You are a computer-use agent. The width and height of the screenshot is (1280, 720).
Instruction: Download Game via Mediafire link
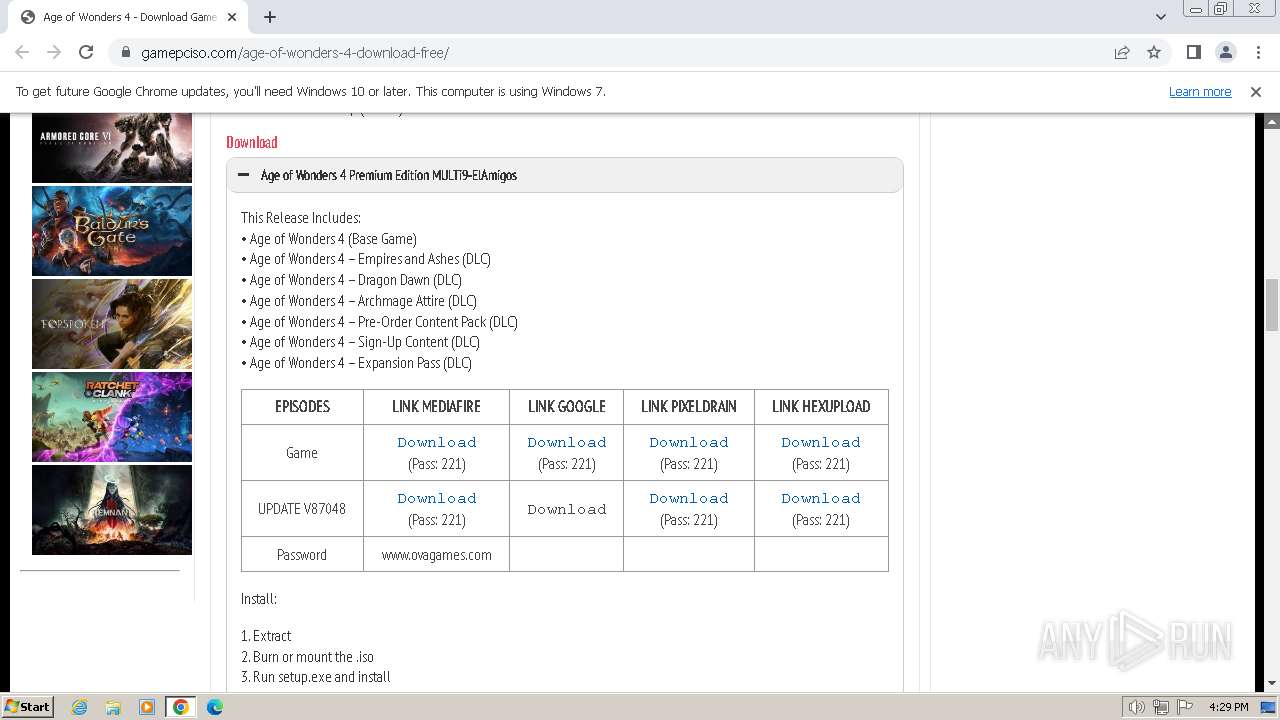[437, 442]
